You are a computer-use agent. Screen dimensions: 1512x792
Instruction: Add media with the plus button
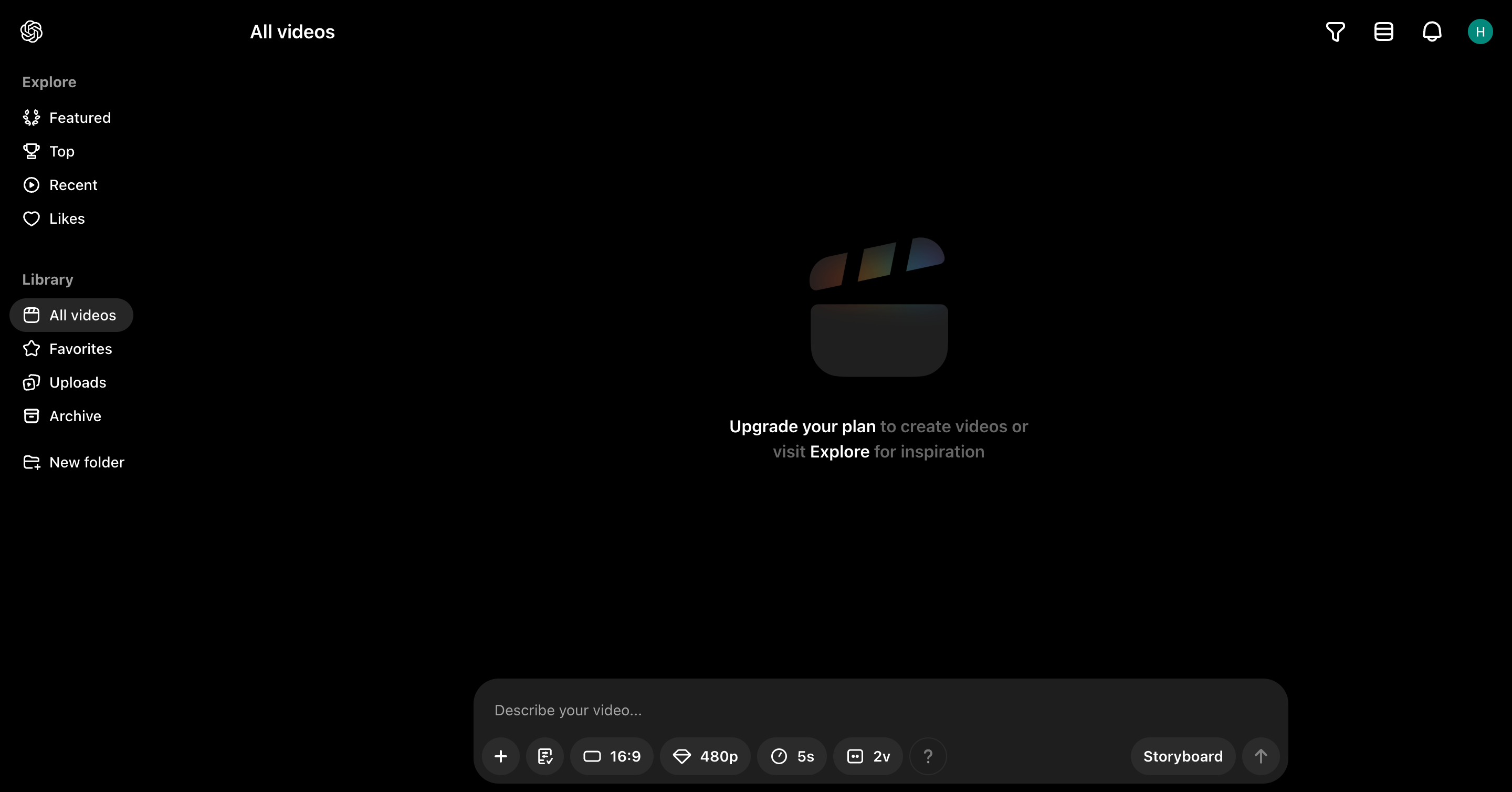point(500,756)
